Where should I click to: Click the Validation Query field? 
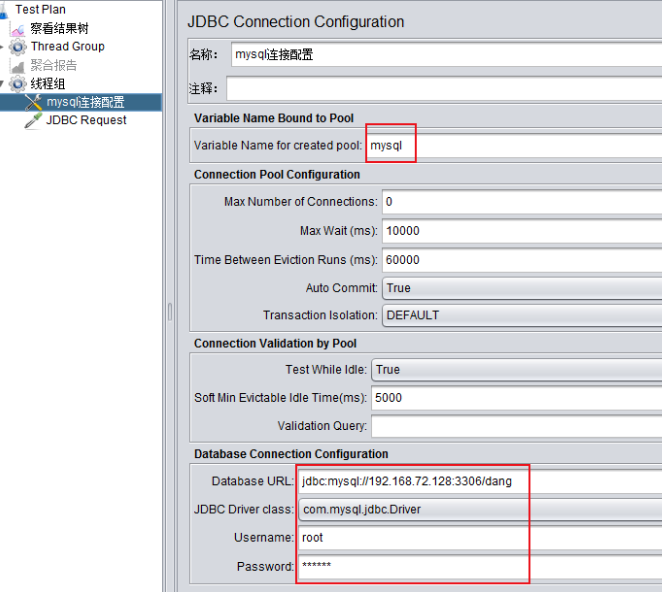click(517, 426)
